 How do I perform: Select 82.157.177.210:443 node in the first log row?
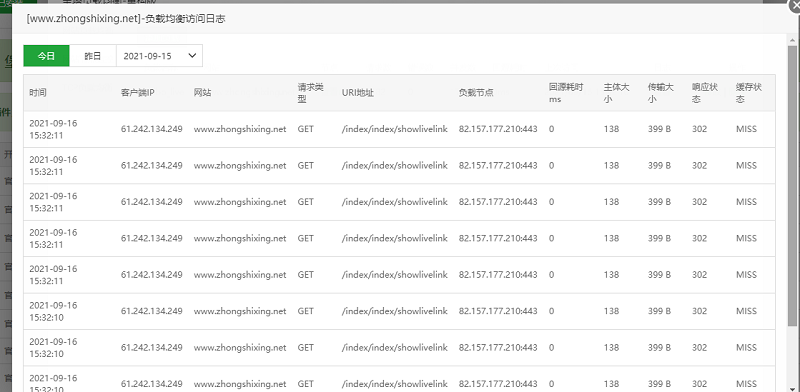point(498,129)
